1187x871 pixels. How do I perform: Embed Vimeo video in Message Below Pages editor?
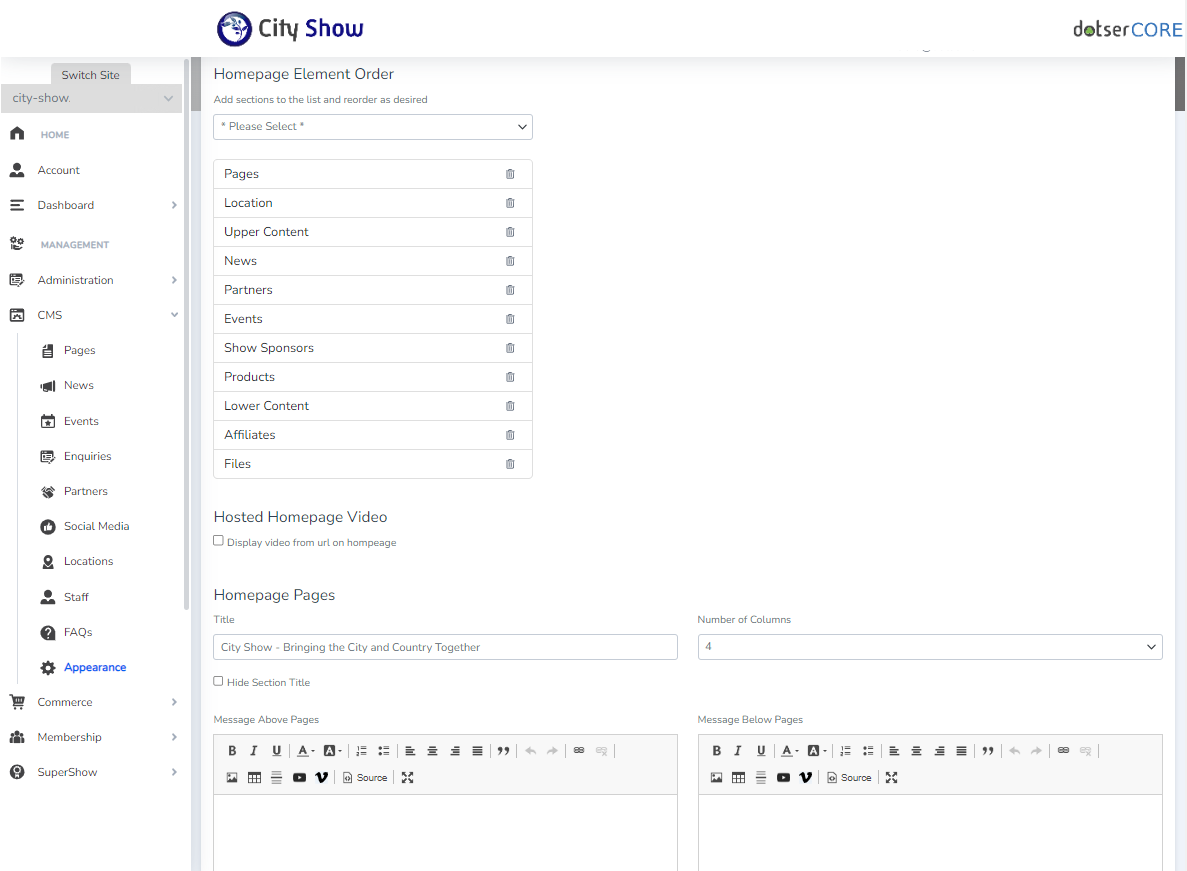(805, 778)
